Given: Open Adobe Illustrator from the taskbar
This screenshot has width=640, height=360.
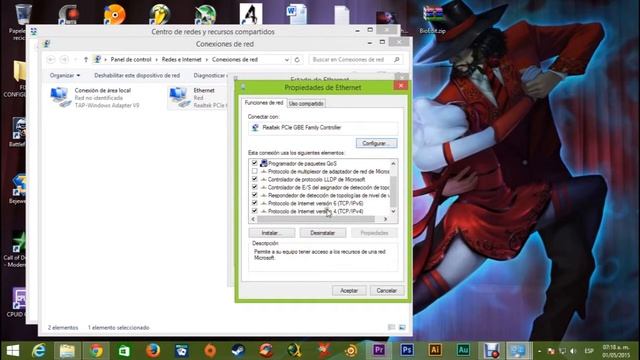Looking at the screenshot, I should tap(435, 350).
